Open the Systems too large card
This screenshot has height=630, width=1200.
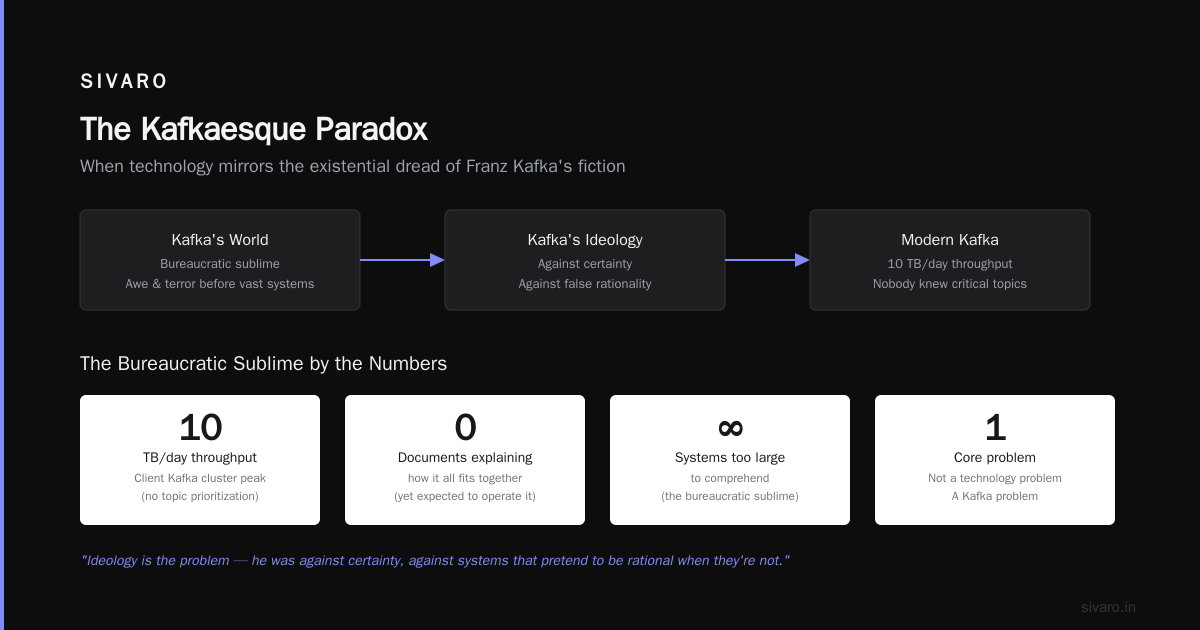point(730,460)
